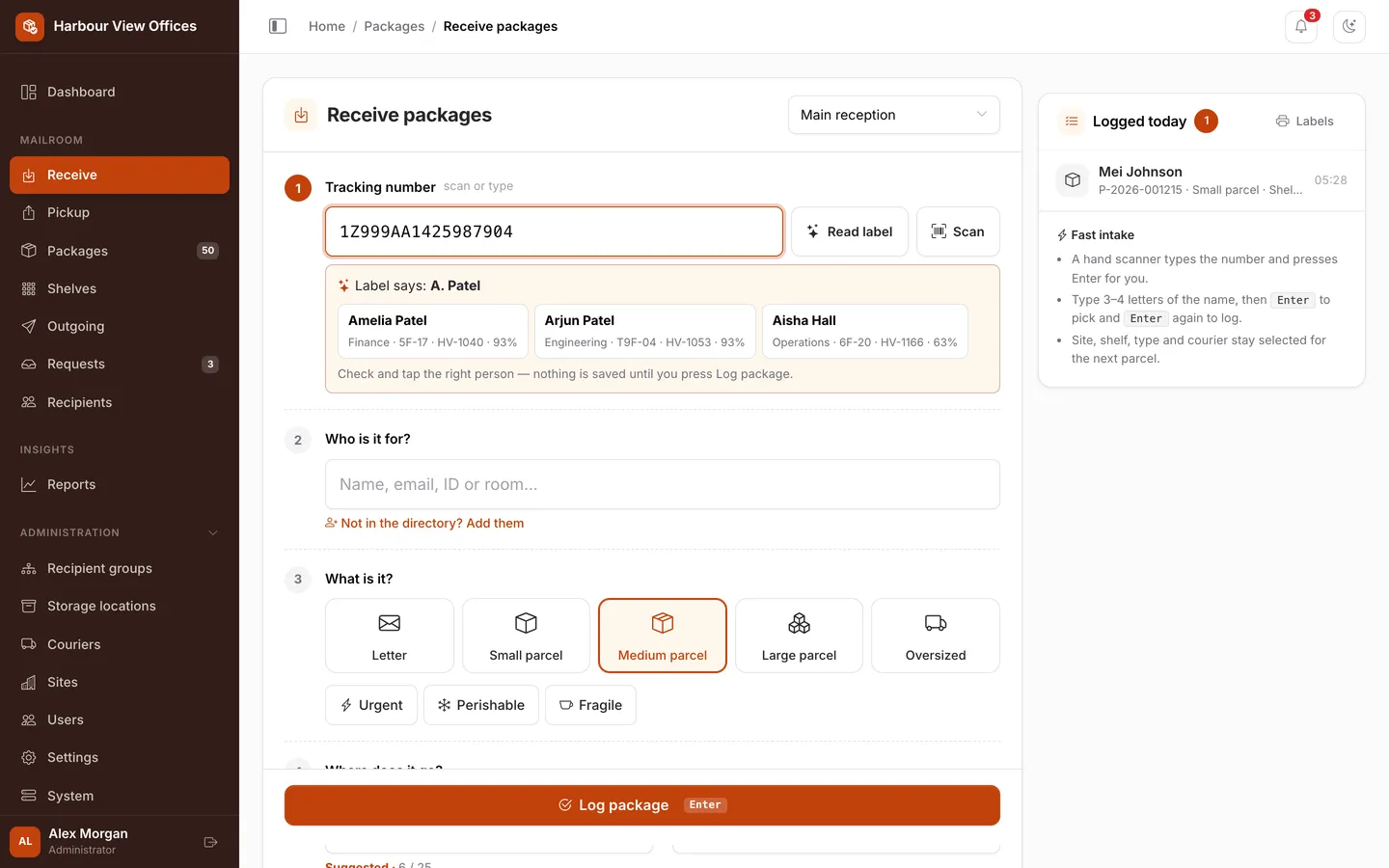Switch to dark mode moon icon

point(1349,26)
